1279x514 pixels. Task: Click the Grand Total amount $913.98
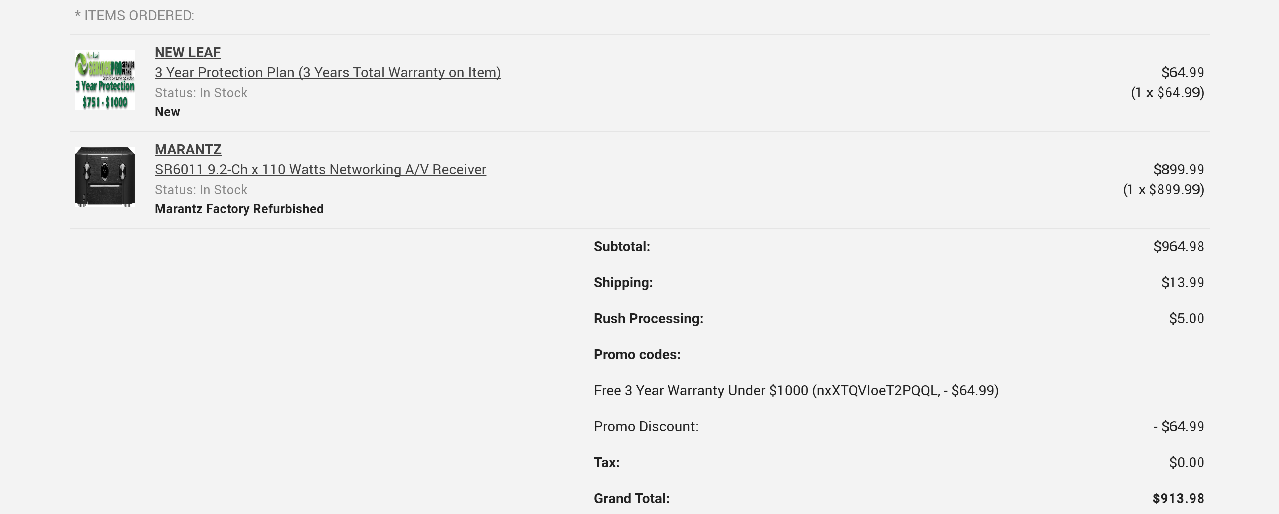[x=1178, y=499]
